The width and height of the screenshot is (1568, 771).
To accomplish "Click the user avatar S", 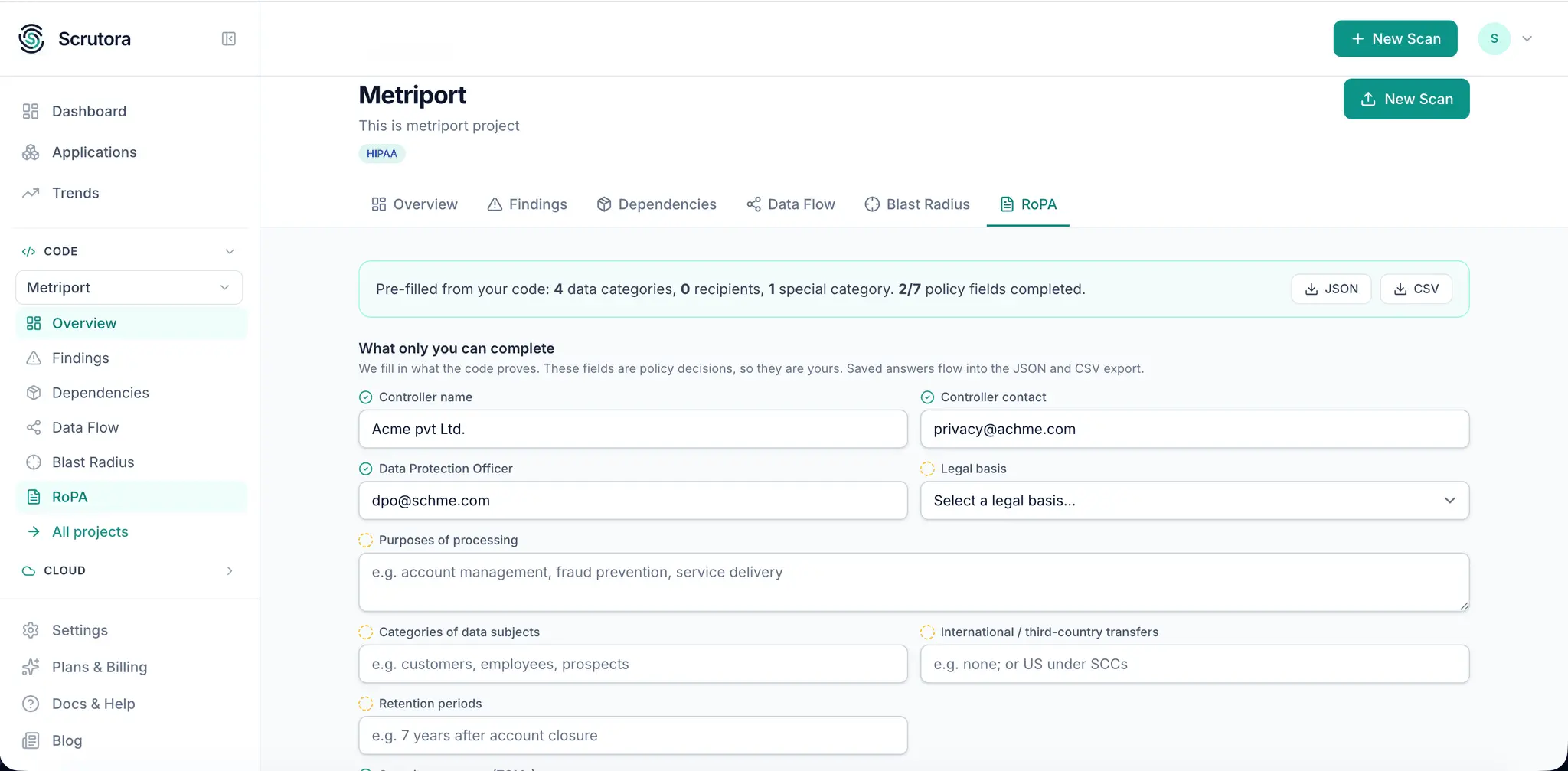I will point(1494,38).
